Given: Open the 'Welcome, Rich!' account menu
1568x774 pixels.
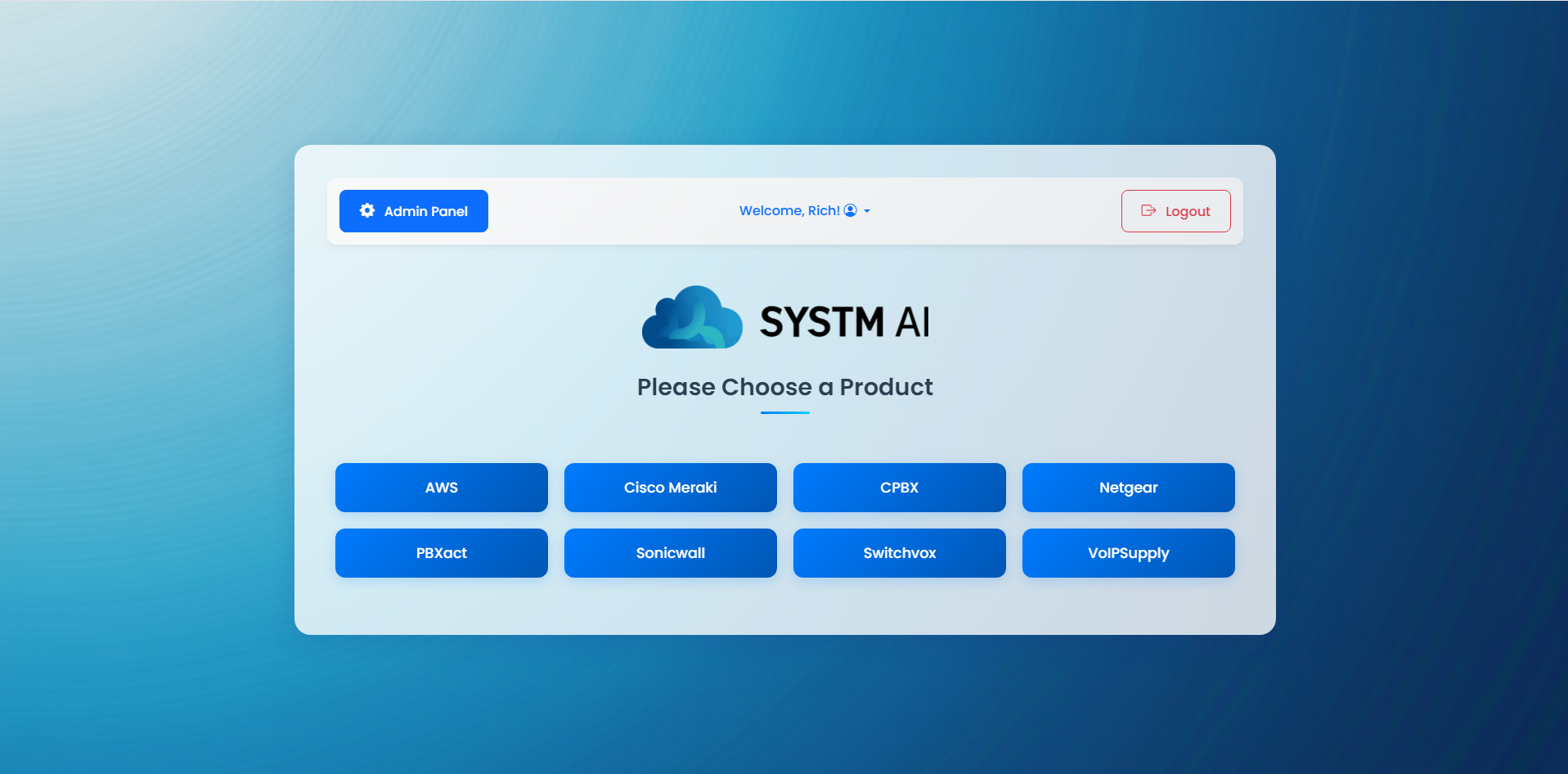Looking at the screenshot, I should [x=789, y=210].
